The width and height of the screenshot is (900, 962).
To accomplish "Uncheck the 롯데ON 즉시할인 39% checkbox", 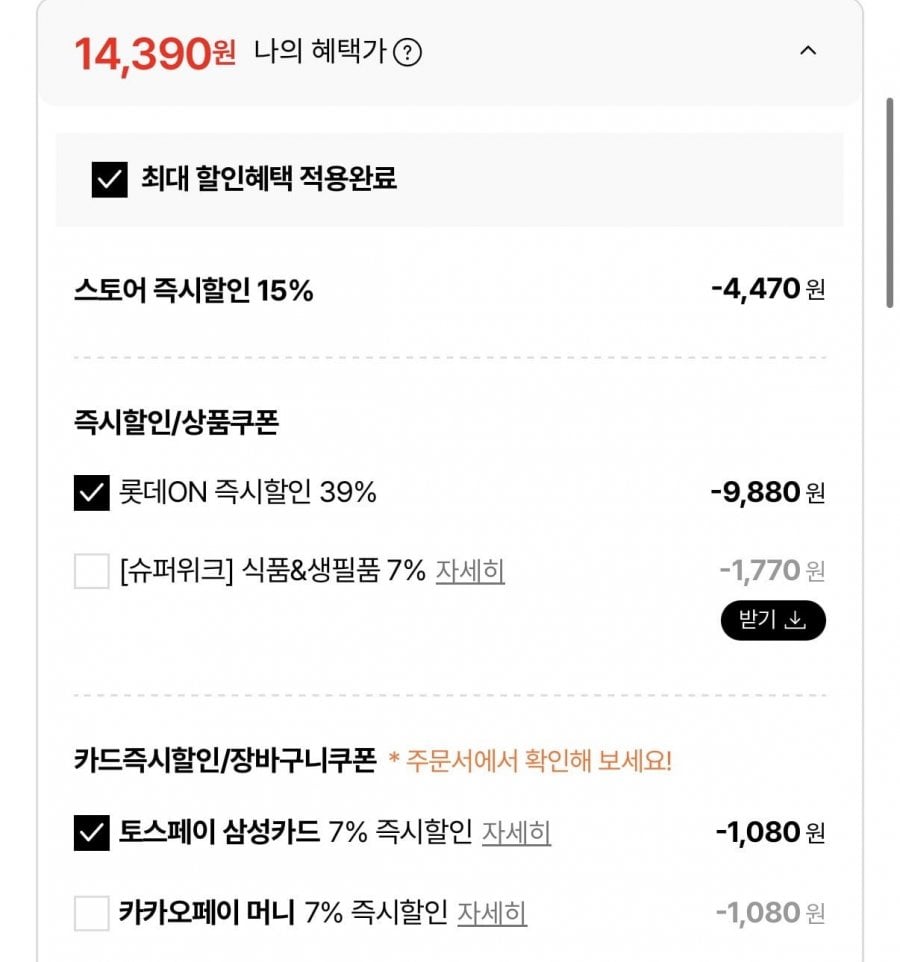I will click(x=91, y=492).
